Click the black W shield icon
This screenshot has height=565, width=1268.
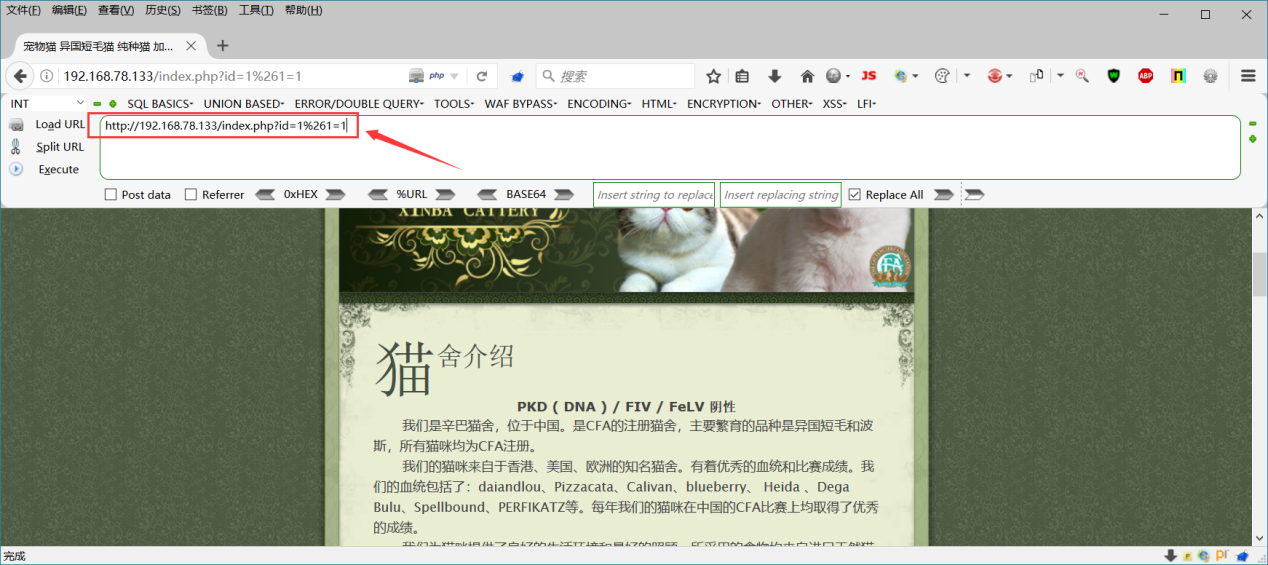[x=1114, y=76]
